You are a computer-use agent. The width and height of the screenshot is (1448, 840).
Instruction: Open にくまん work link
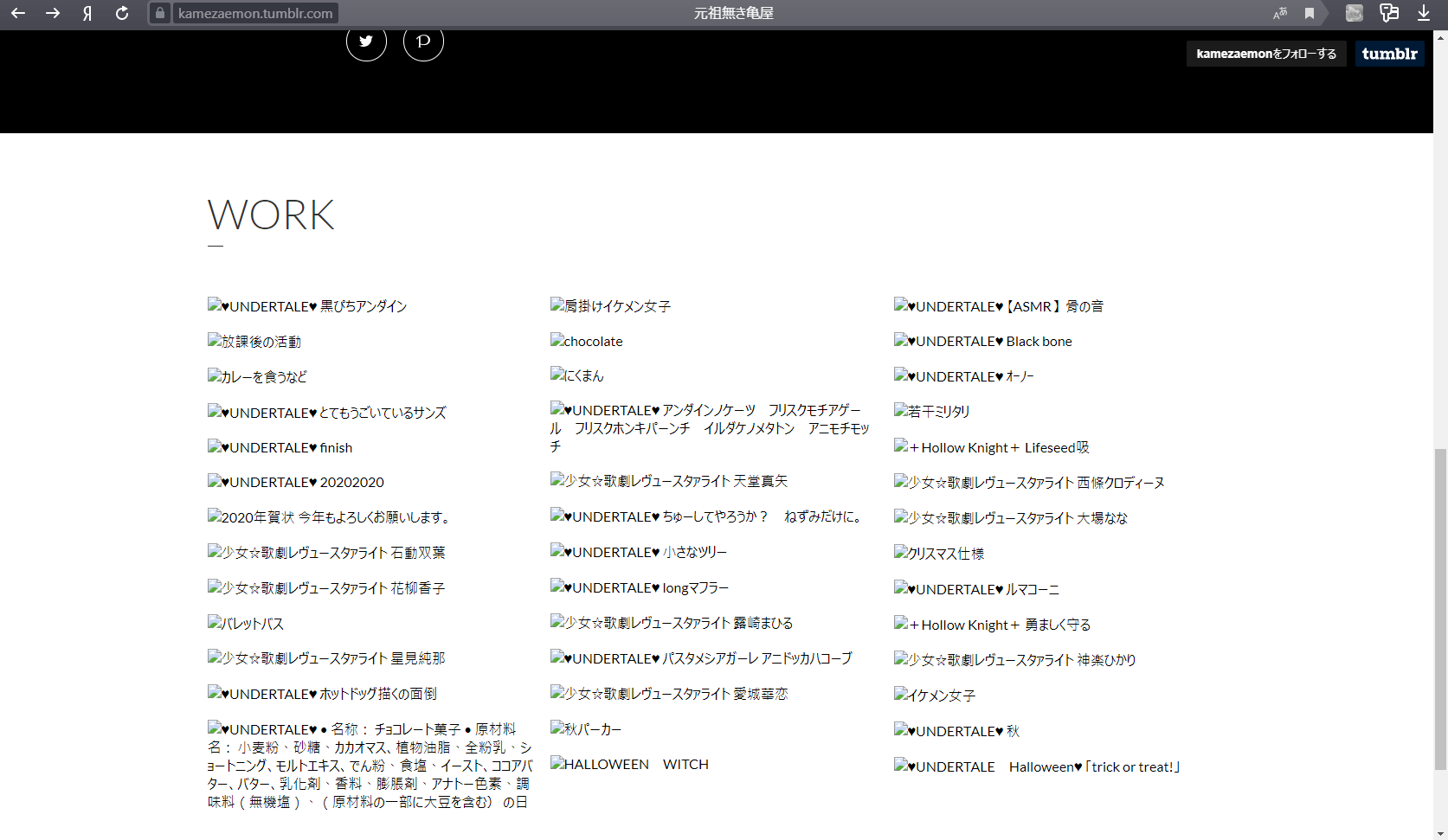[577, 375]
